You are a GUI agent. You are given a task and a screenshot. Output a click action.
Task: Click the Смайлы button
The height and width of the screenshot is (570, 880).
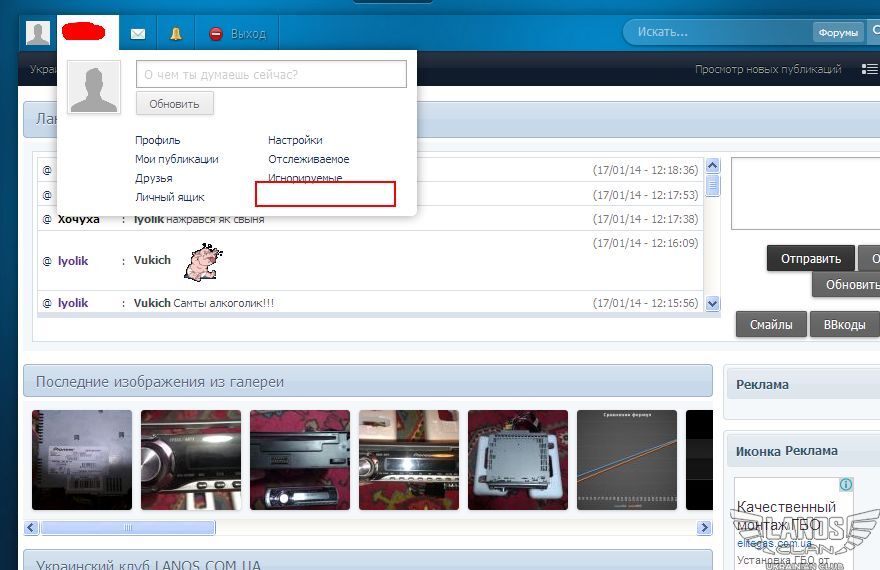point(771,324)
